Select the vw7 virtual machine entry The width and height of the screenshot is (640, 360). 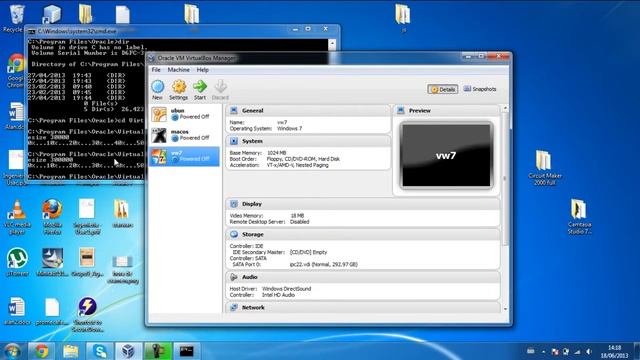[184, 156]
